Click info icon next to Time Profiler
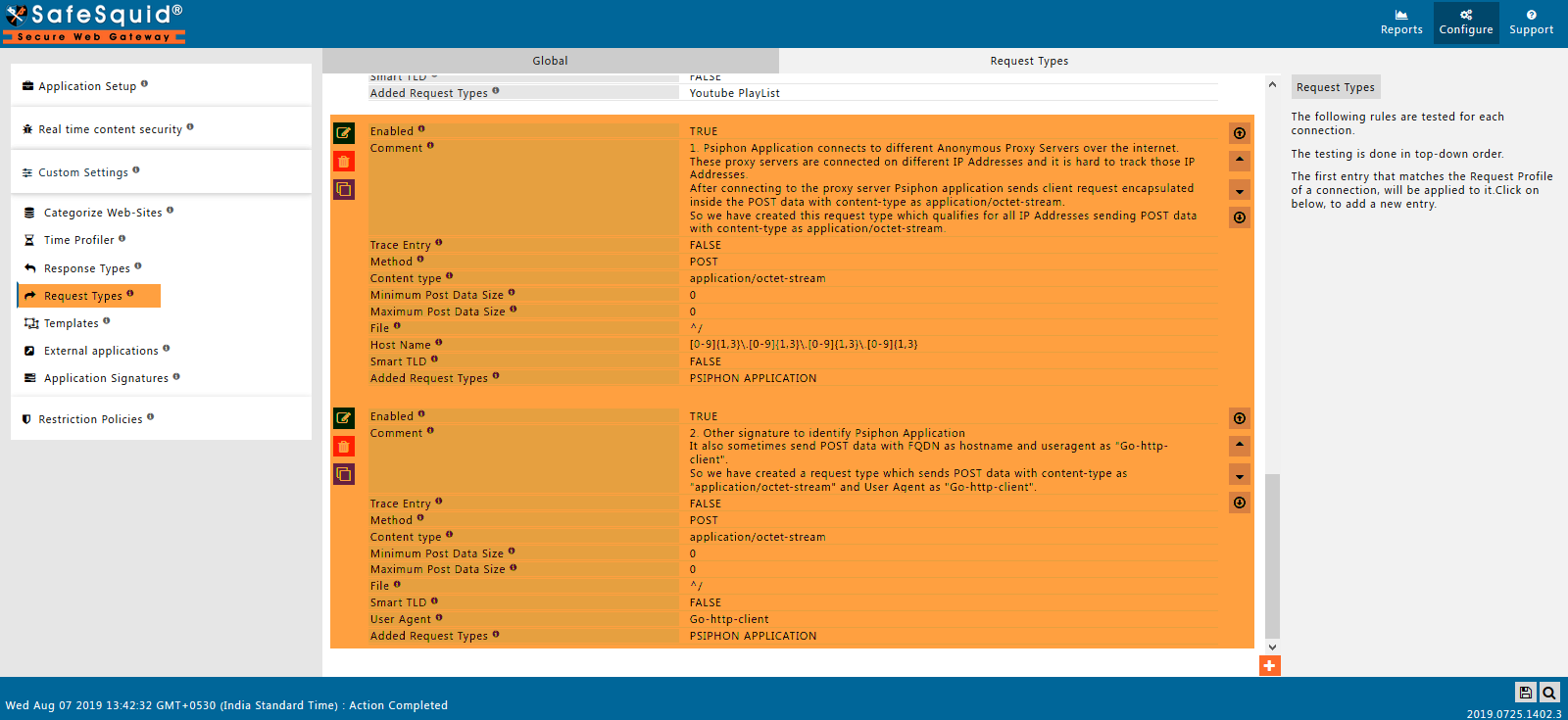Screen dimensions: 1568x720 point(122,238)
